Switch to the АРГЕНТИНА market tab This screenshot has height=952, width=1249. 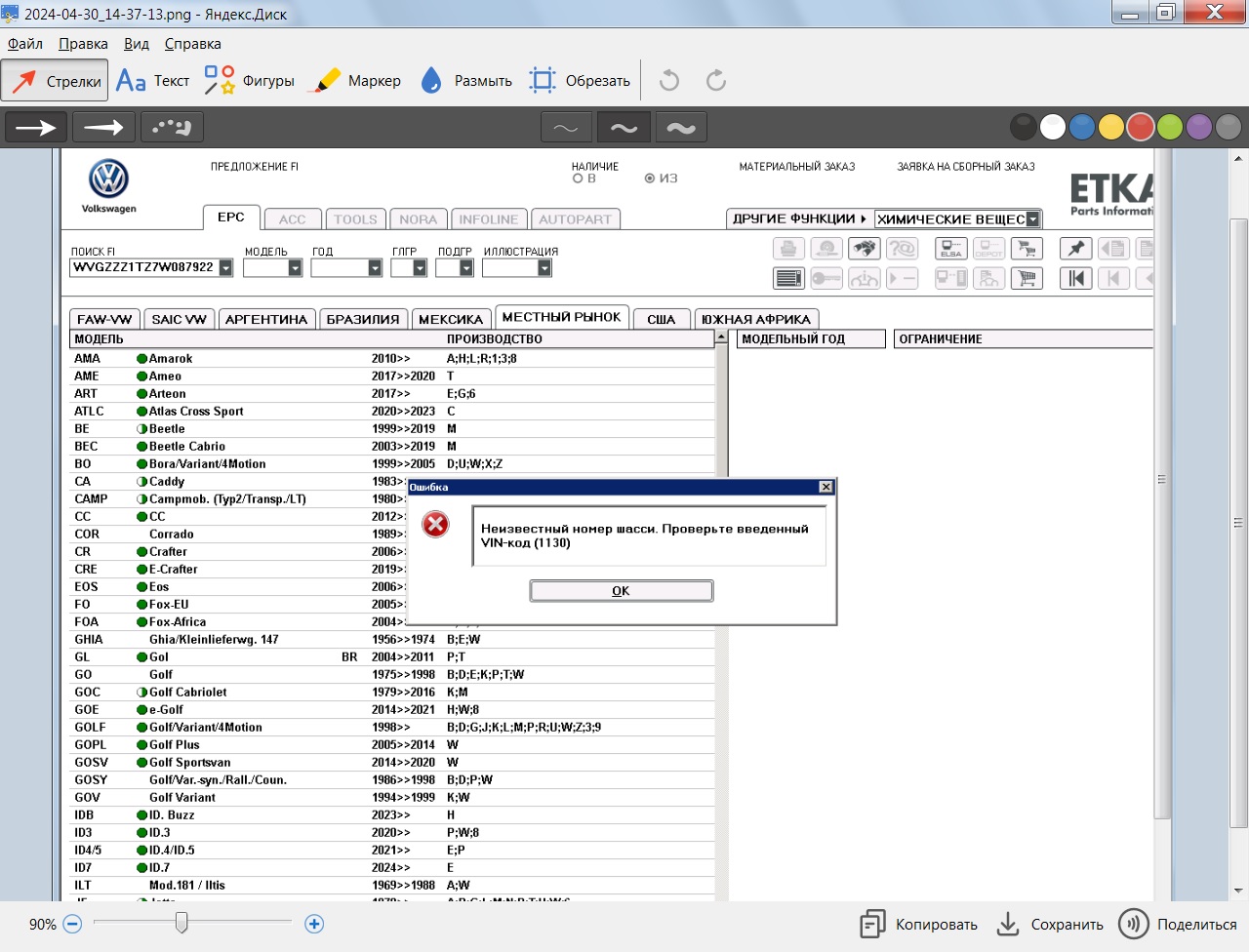pyautogui.click(x=266, y=319)
